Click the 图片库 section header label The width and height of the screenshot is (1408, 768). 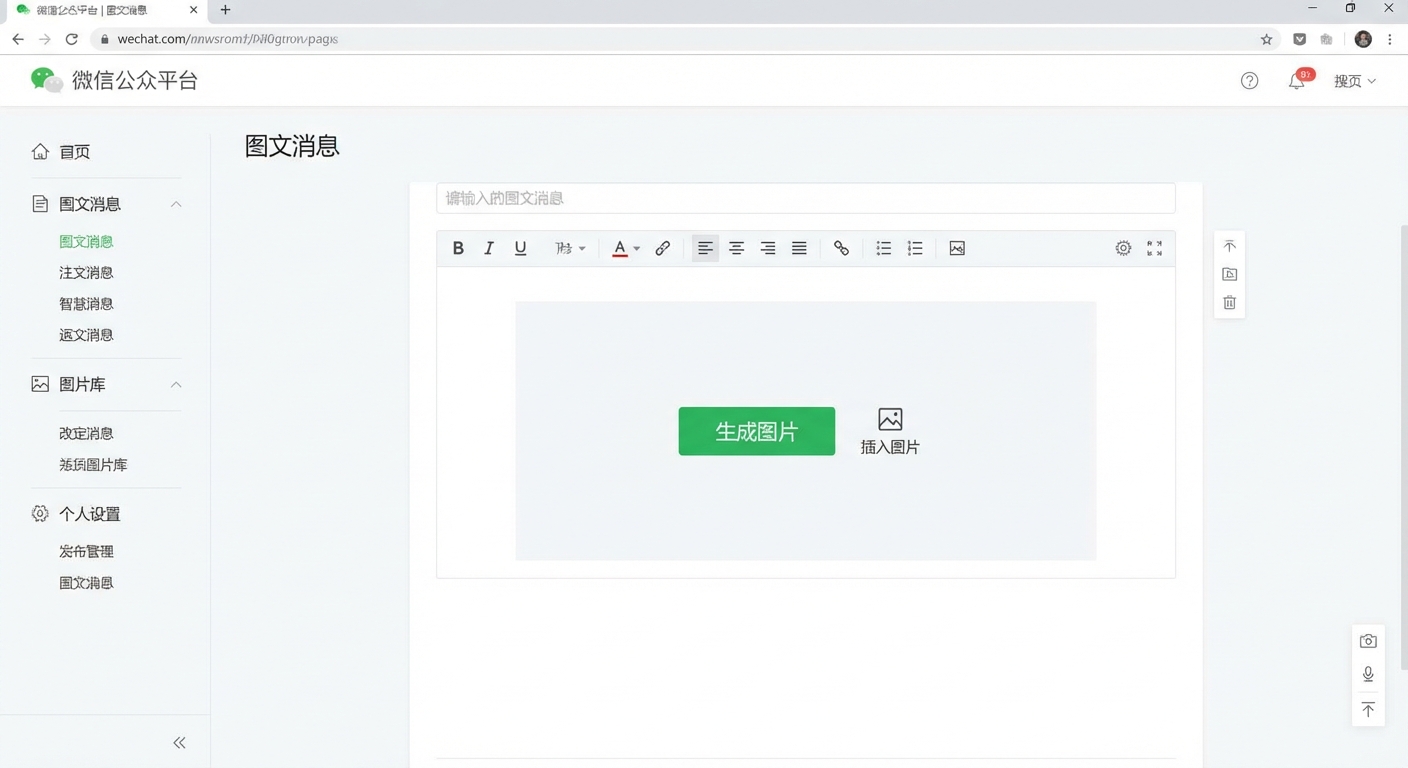click(x=82, y=384)
